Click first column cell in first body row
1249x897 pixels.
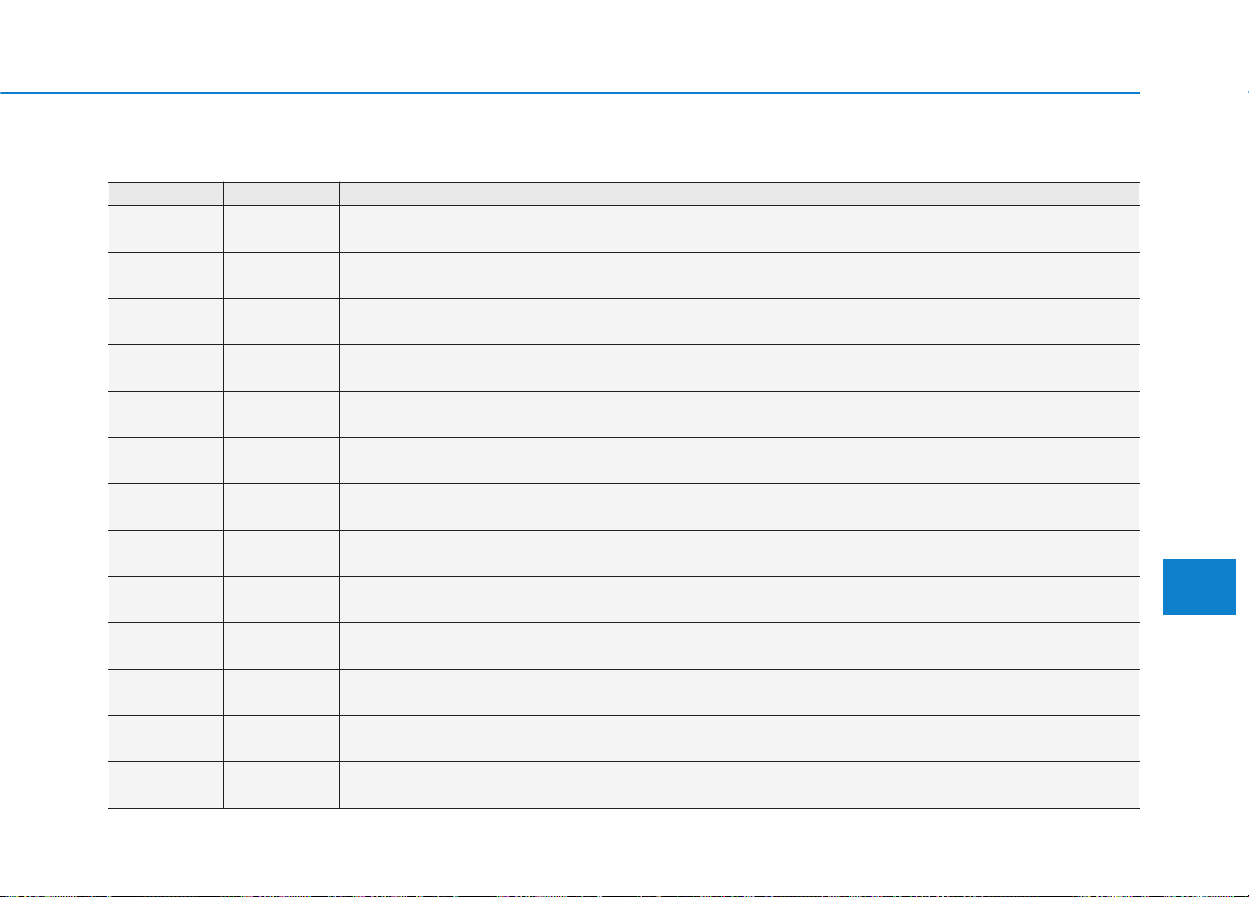[165, 229]
